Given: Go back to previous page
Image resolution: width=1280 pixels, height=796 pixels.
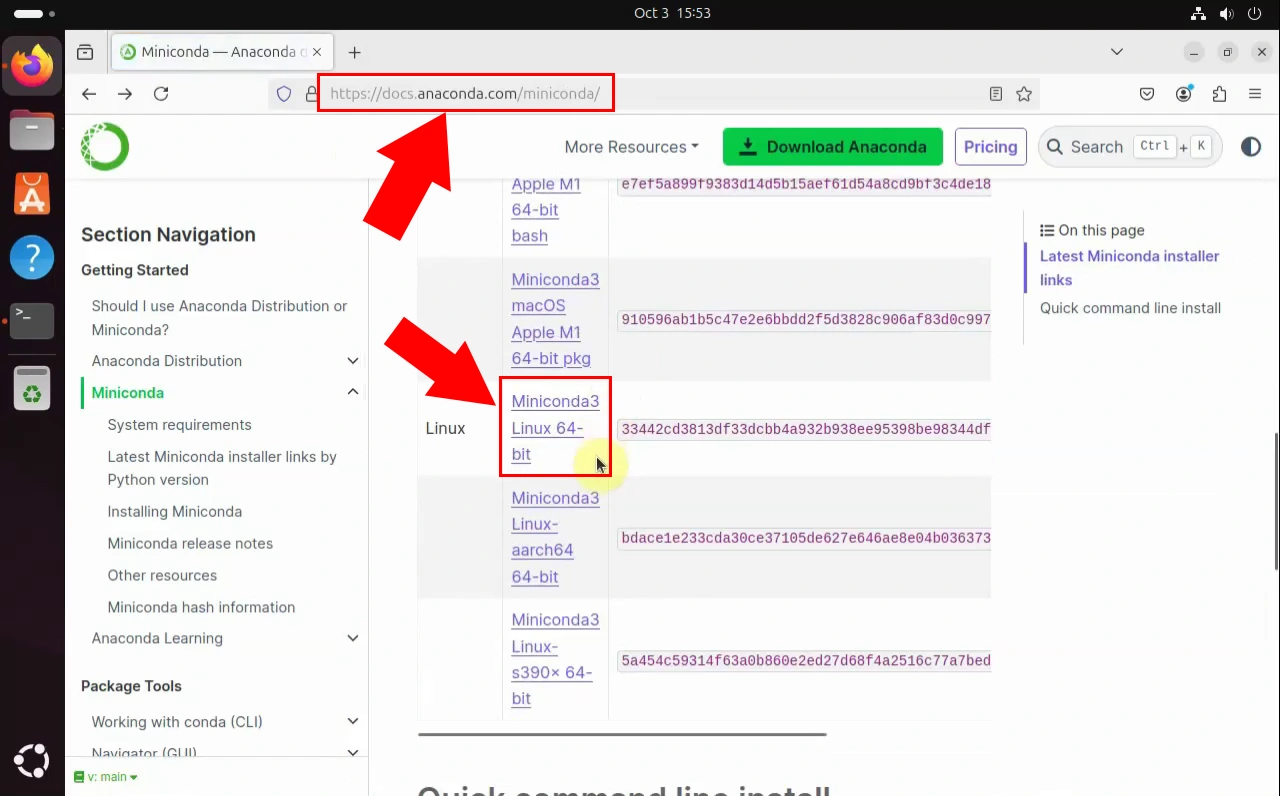Looking at the screenshot, I should tap(89, 94).
